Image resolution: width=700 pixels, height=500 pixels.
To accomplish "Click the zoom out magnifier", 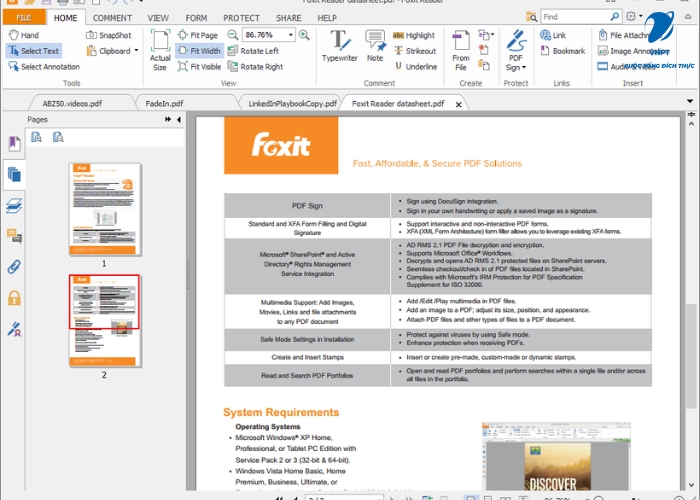I will [232, 35].
